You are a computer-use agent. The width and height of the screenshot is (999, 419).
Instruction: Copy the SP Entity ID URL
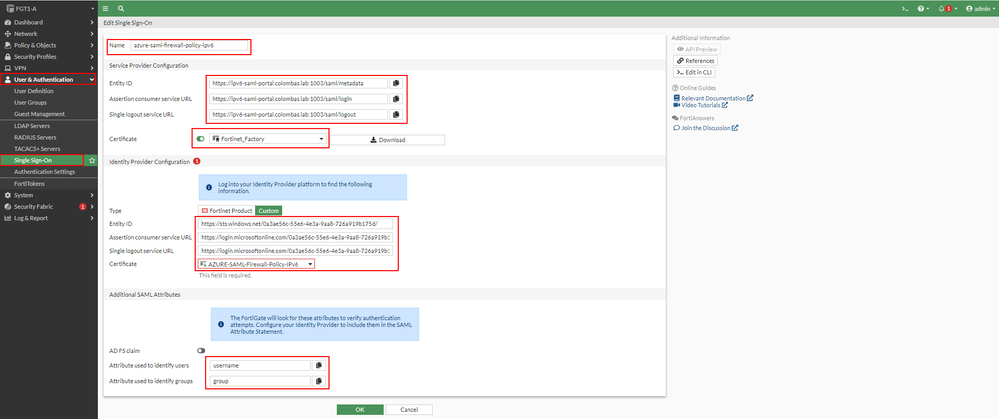[396, 83]
